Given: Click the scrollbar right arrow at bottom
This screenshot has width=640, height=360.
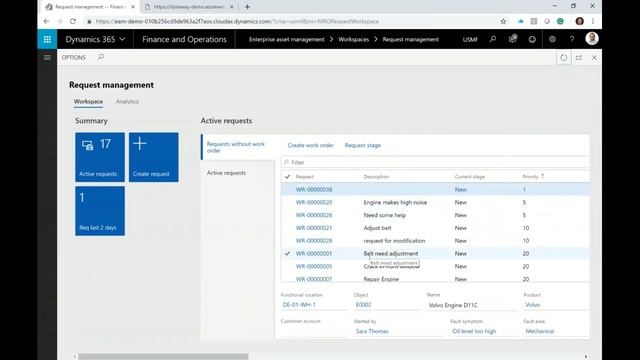Looking at the screenshot, I should click(586, 357).
